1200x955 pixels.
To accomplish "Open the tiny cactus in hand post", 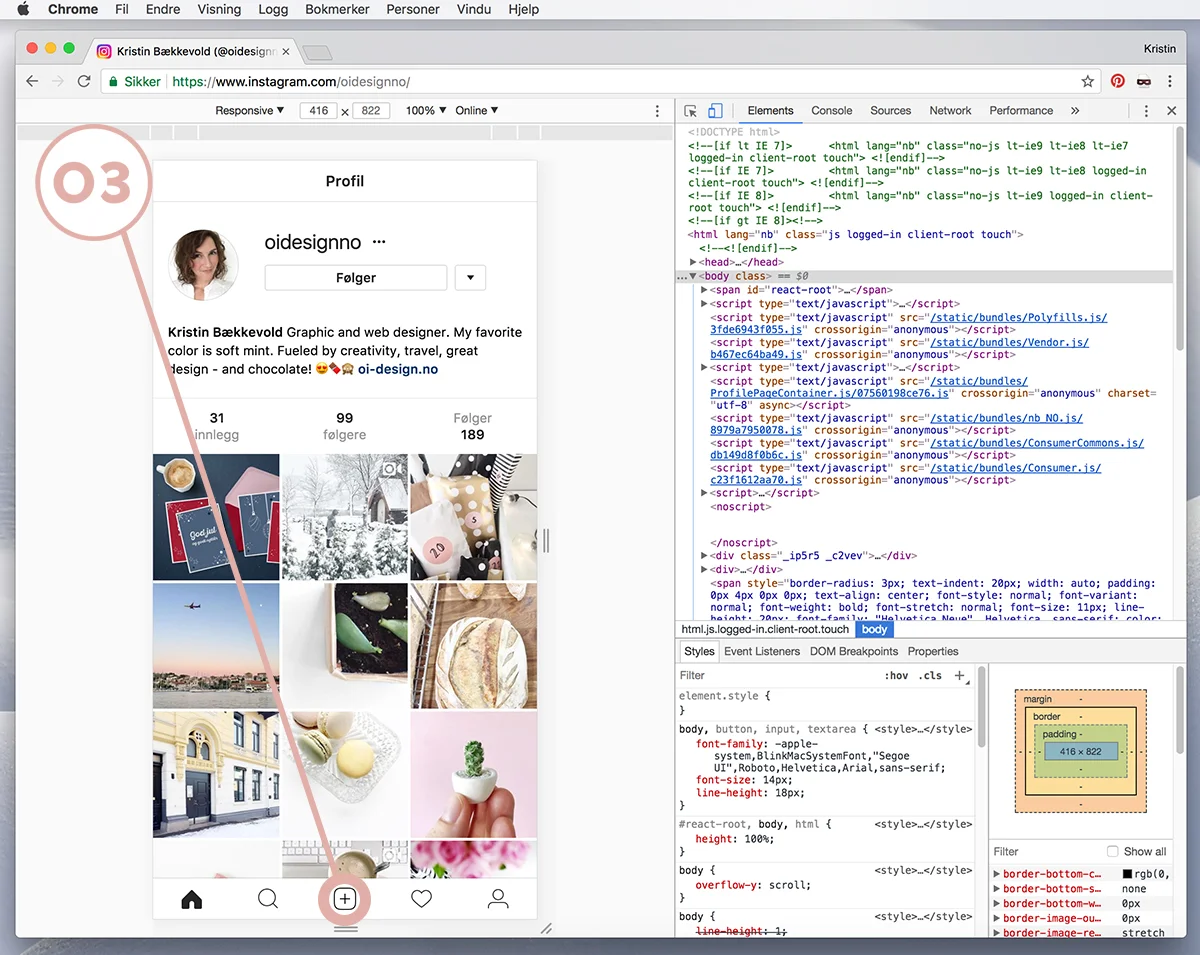I will click(473, 775).
